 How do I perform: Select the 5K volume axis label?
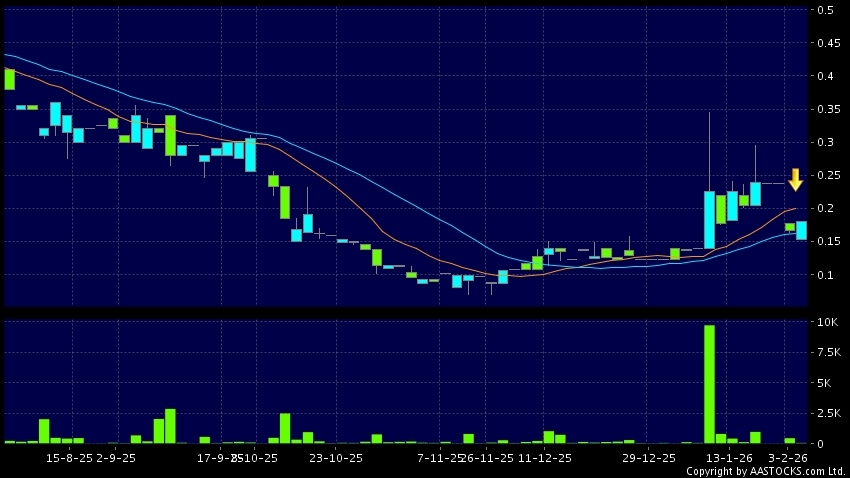[x=826, y=383]
